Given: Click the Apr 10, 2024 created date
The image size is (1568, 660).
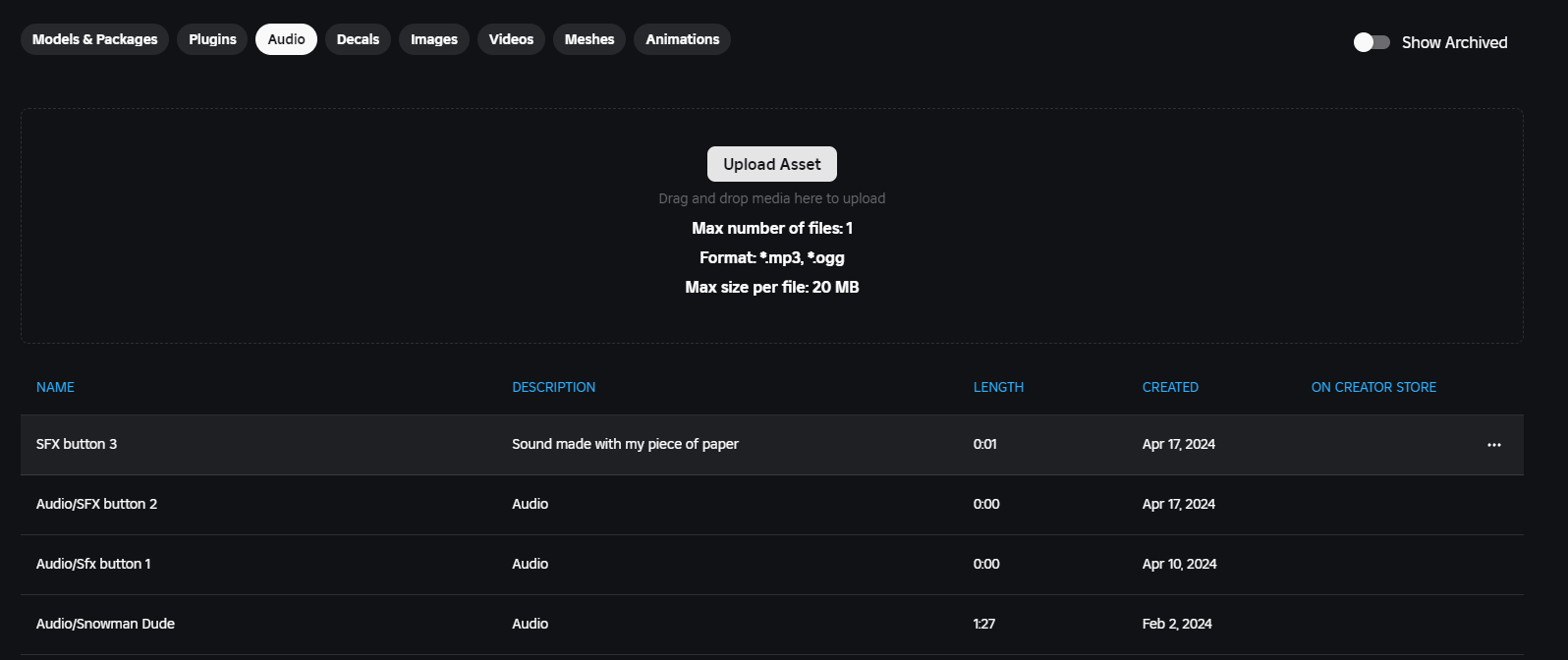Looking at the screenshot, I should (x=1179, y=564).
